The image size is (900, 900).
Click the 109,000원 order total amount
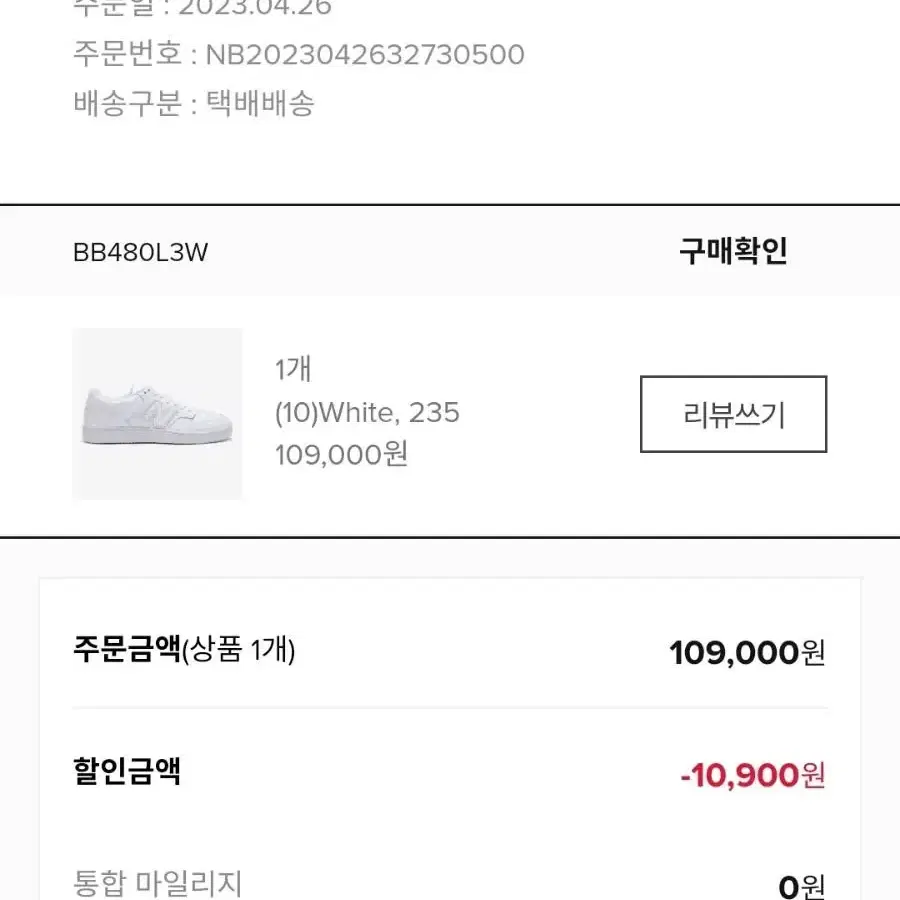(747, 653)
